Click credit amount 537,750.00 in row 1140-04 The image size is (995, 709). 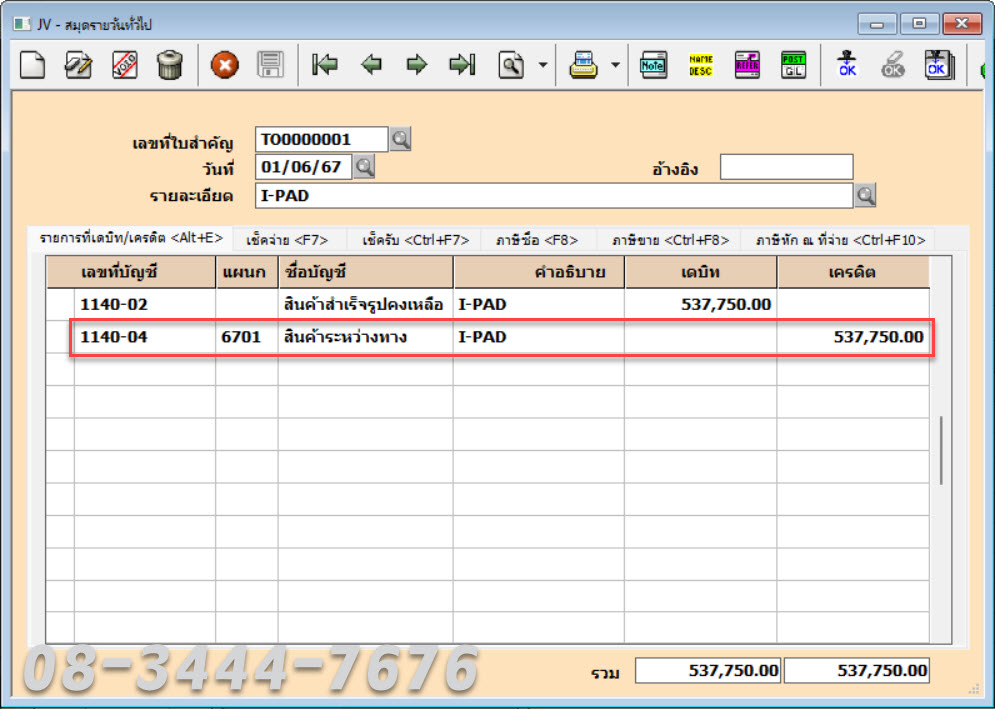click(x=853, y=337)
